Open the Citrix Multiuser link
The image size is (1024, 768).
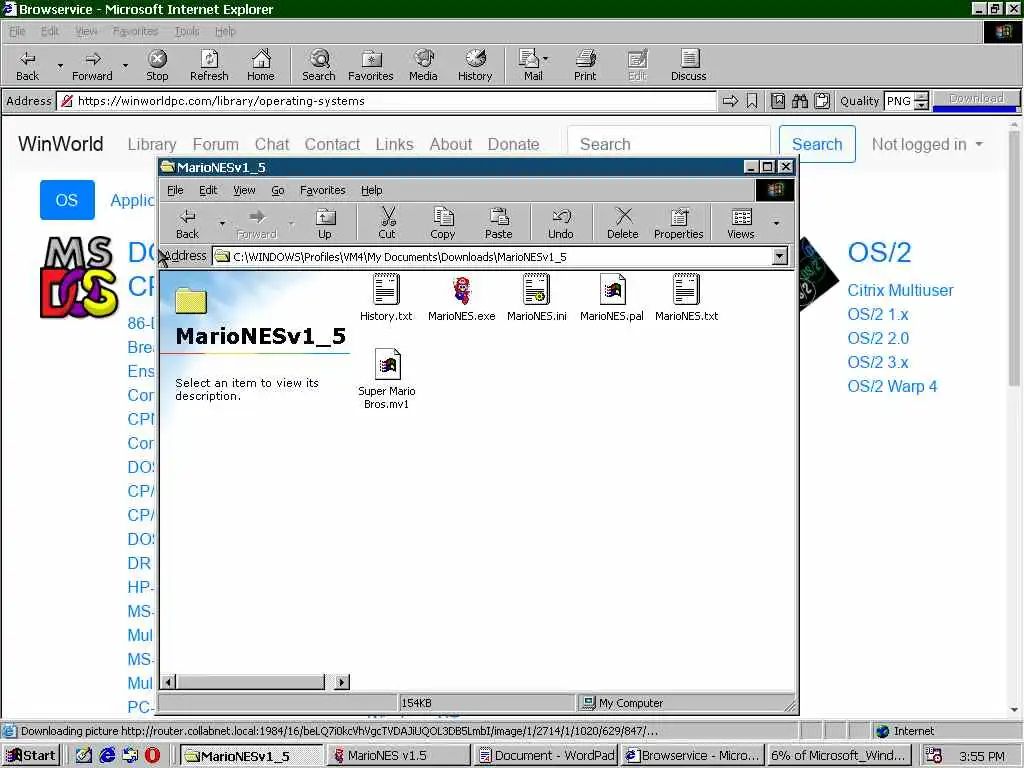(900, 291)
